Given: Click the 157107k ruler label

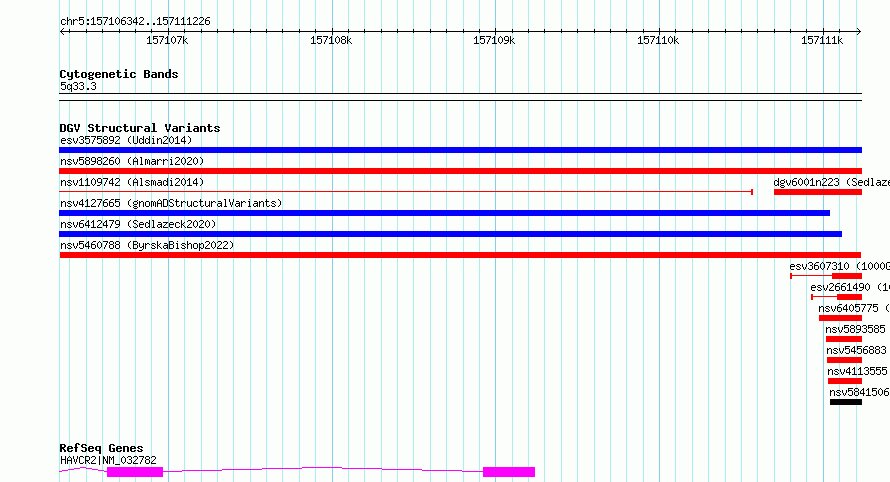Looking at the screenshot, I should pos(167,40).
